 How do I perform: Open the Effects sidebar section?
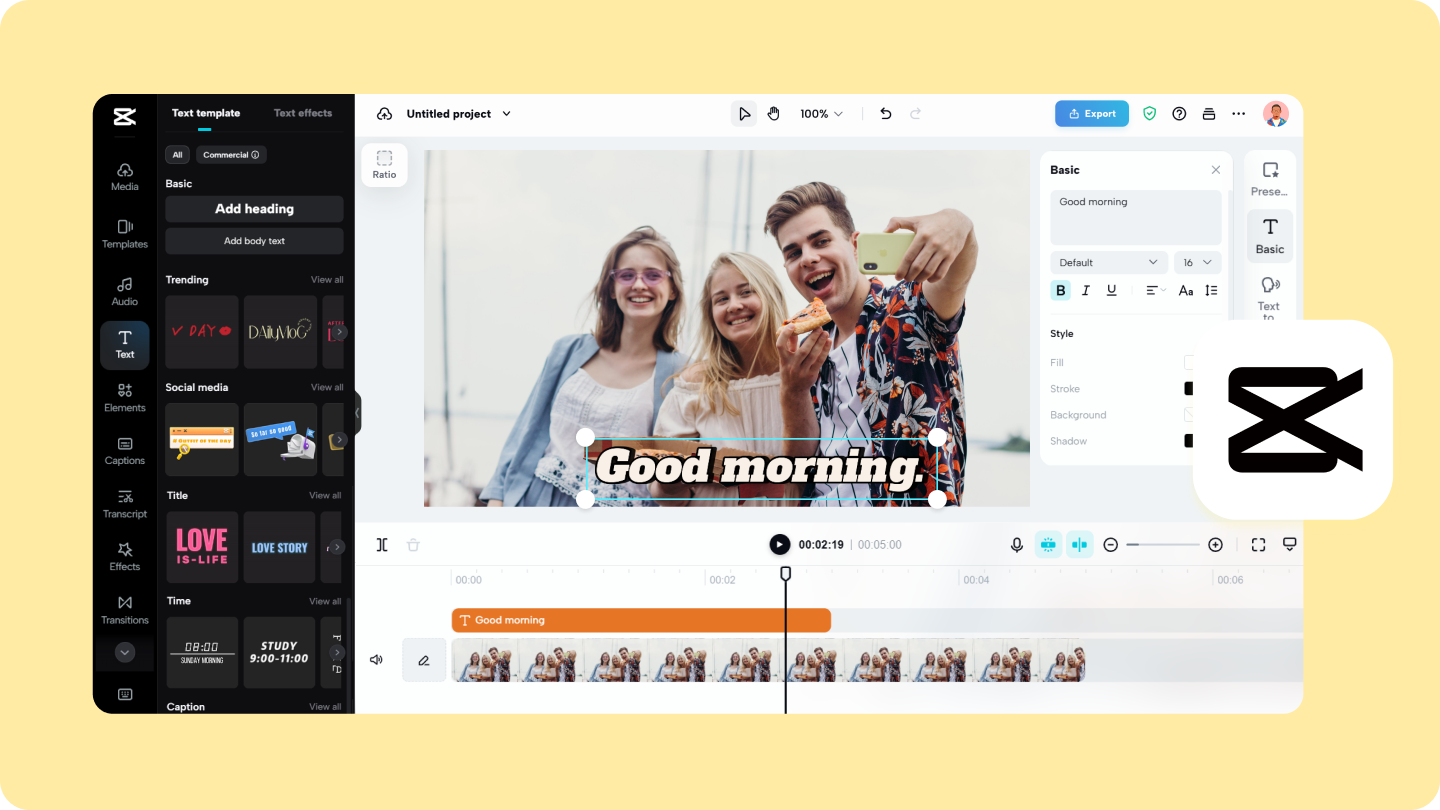click(125, 557)
